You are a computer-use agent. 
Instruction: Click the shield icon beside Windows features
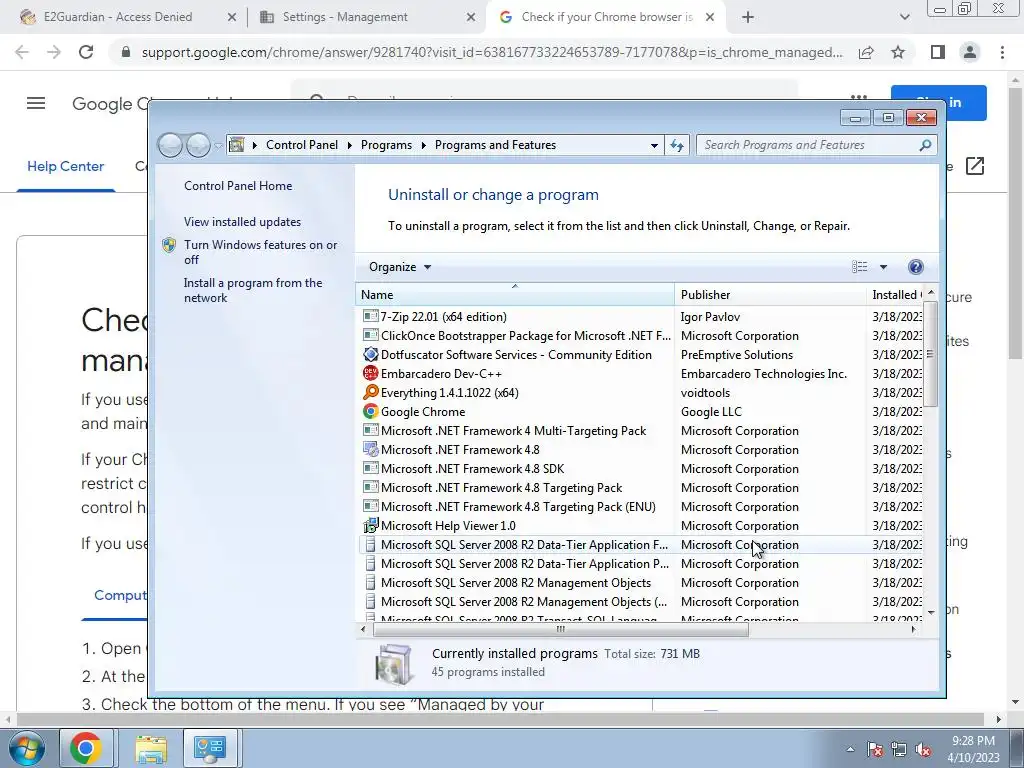pyautogui.click(x=169, y=245)
